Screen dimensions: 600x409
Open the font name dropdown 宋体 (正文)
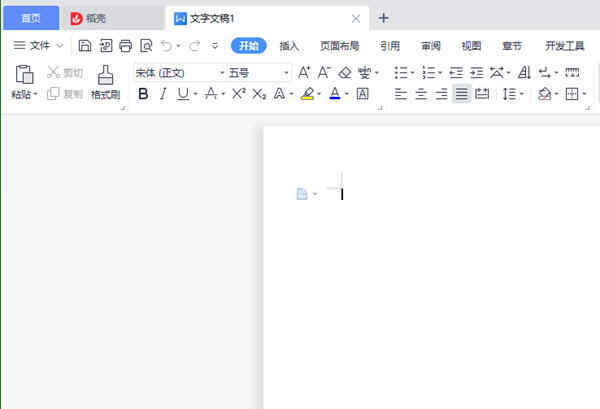[179, 72]
